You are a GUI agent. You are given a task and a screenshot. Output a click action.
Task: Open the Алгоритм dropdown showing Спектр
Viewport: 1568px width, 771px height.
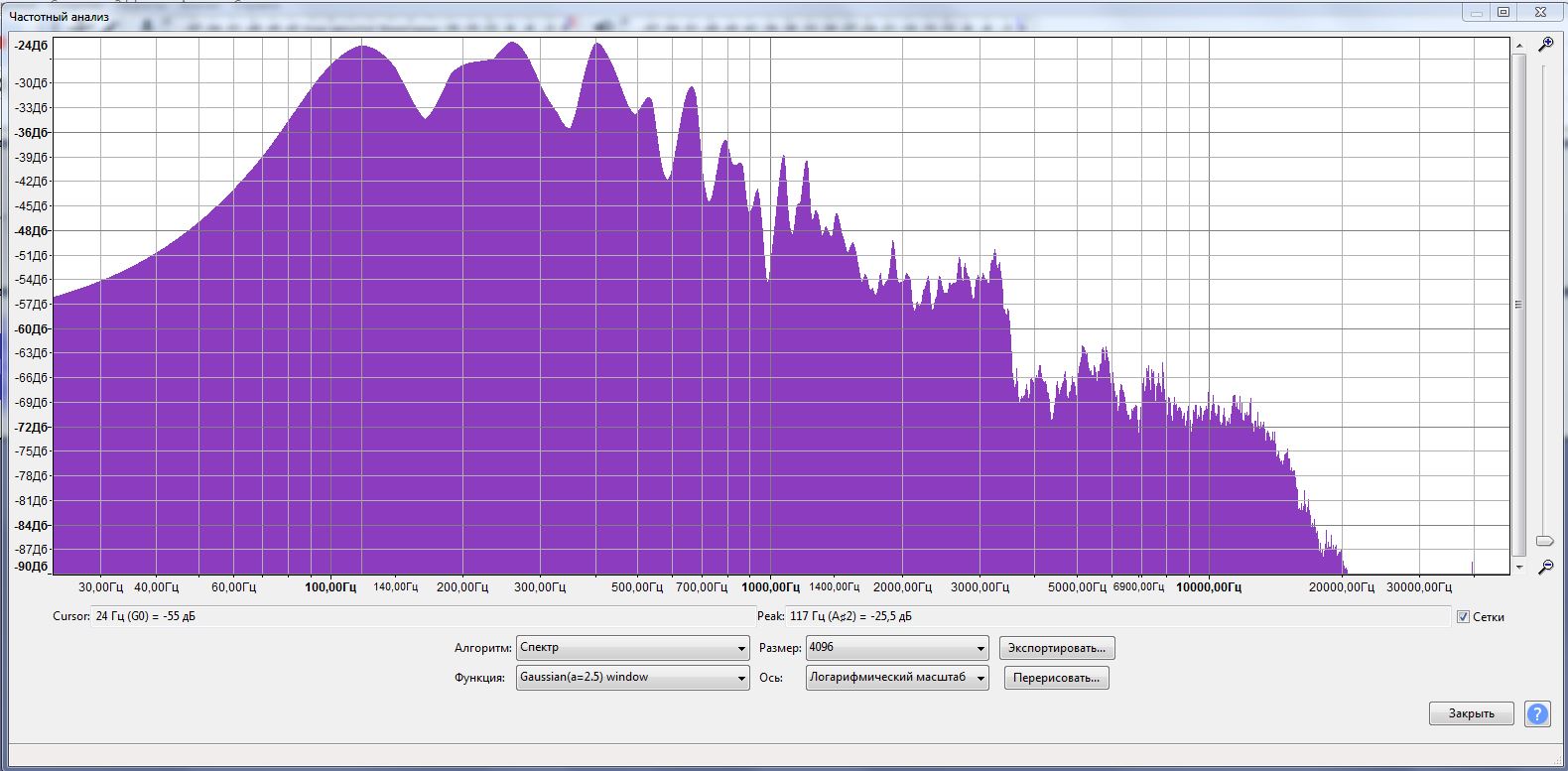click(632, 648)
